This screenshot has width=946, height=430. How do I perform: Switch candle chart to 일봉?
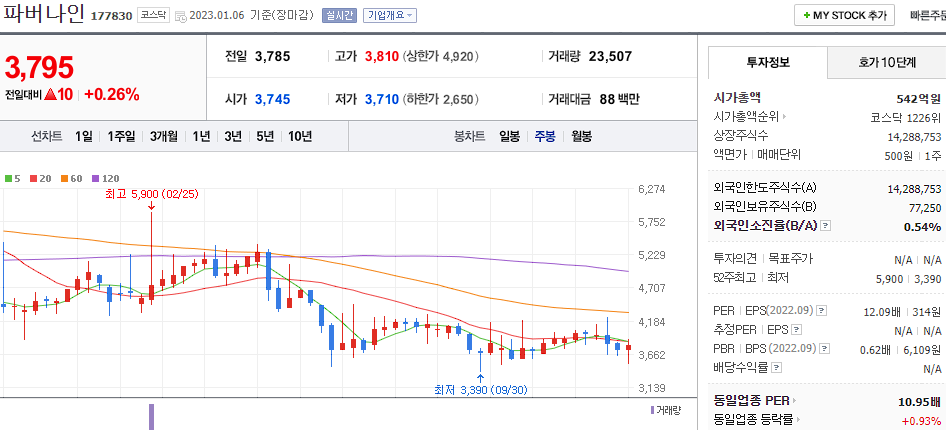click(x=509, y=136)
